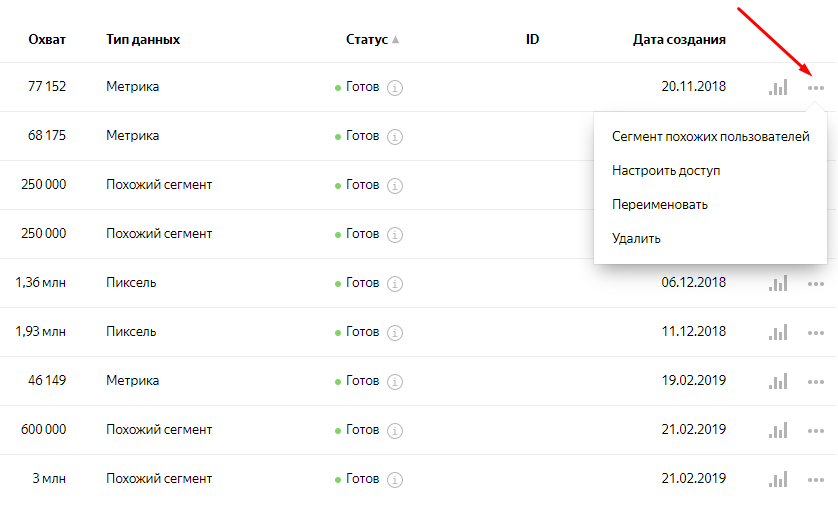
Task: Click the status info icon in the 77 152 row
Action: tap(395, 87)
